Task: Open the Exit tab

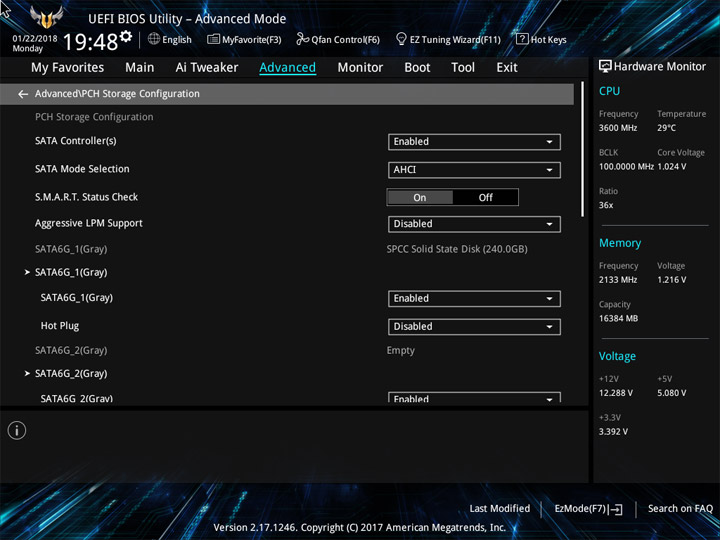Action: click(x=506, y=68)
